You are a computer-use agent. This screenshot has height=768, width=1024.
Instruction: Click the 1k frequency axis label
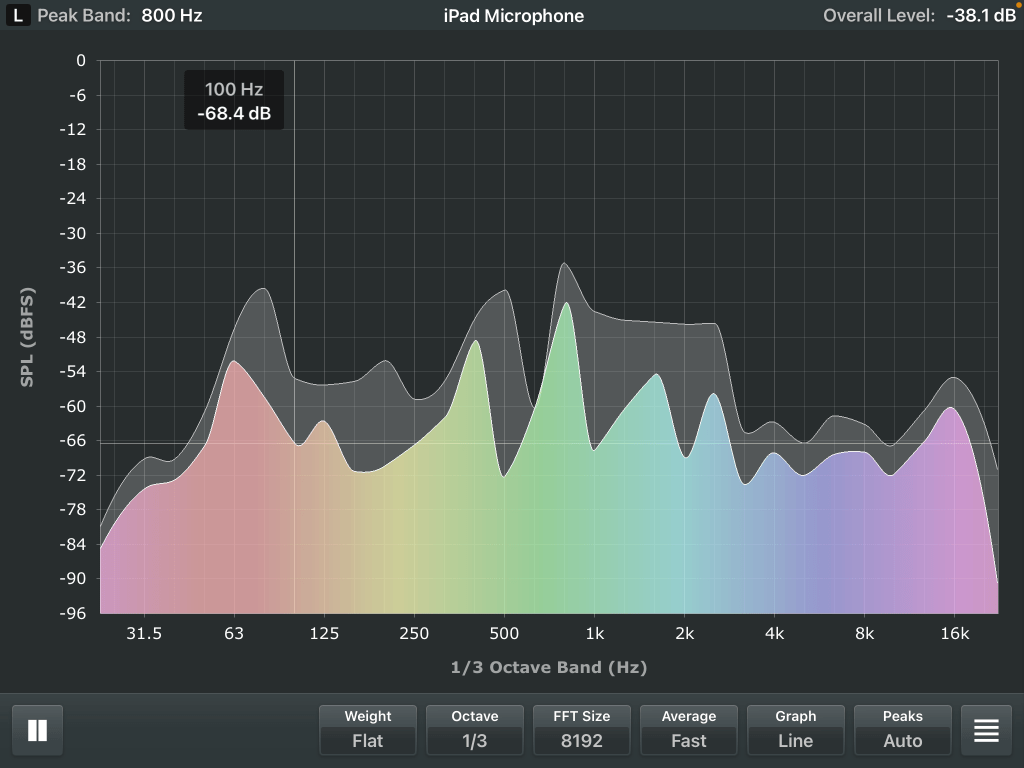tap(594, 633)
